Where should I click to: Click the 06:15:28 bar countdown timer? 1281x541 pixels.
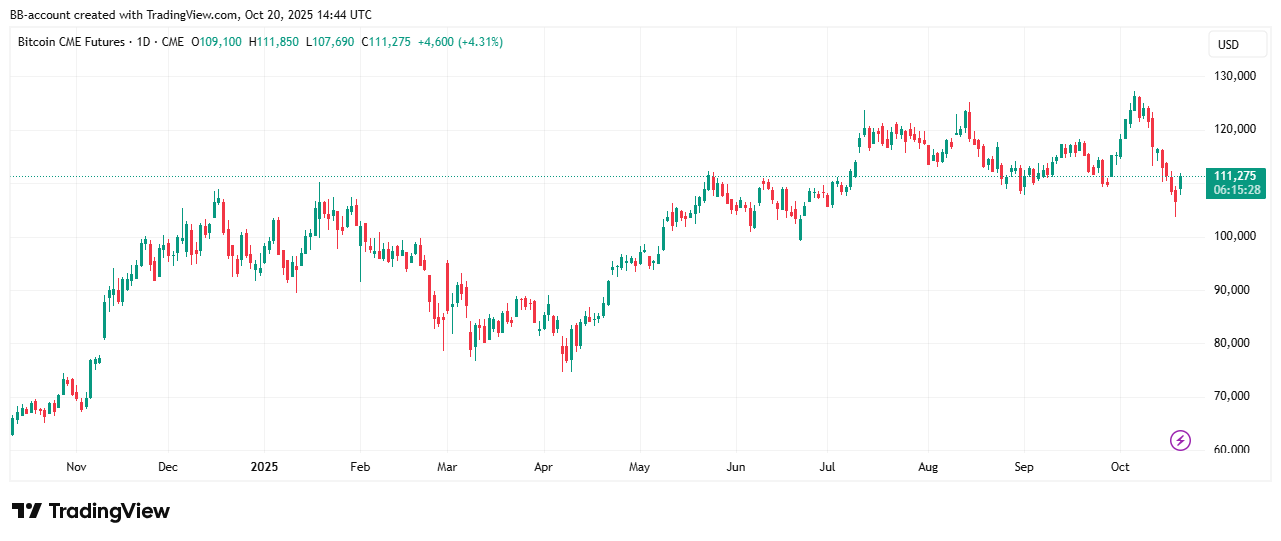coord(1236,190)
